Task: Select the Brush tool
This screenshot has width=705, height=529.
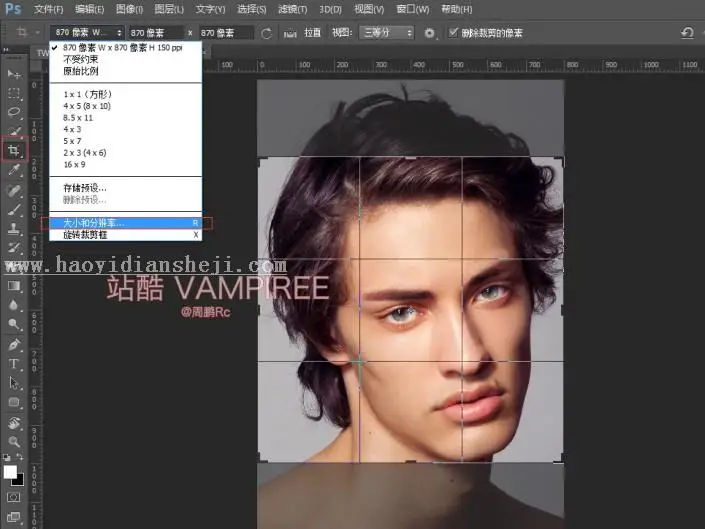Action: [14, 210]
